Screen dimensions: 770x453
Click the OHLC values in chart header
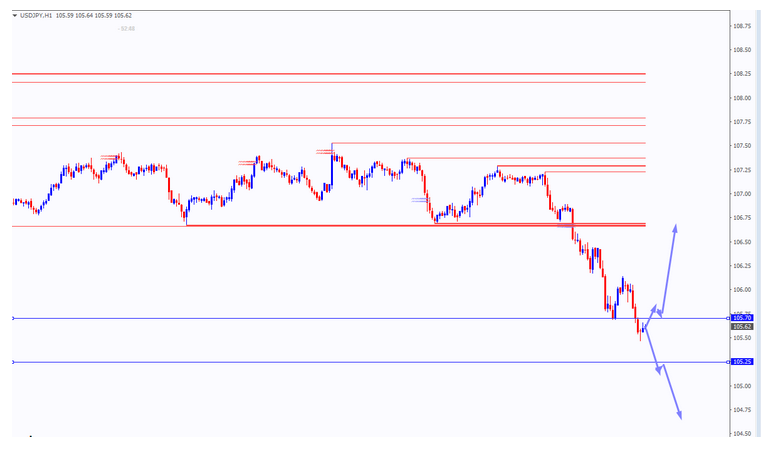(97, 16)
